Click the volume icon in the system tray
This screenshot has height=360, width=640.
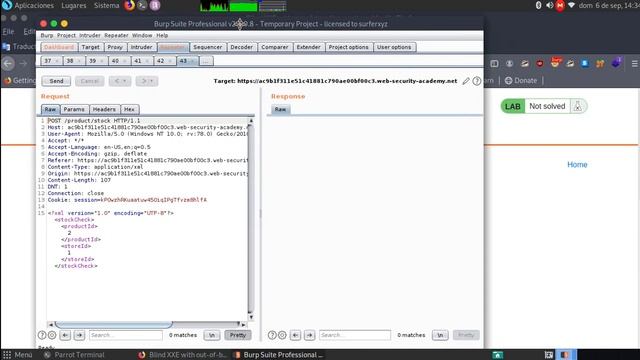[x=549, y=5]
